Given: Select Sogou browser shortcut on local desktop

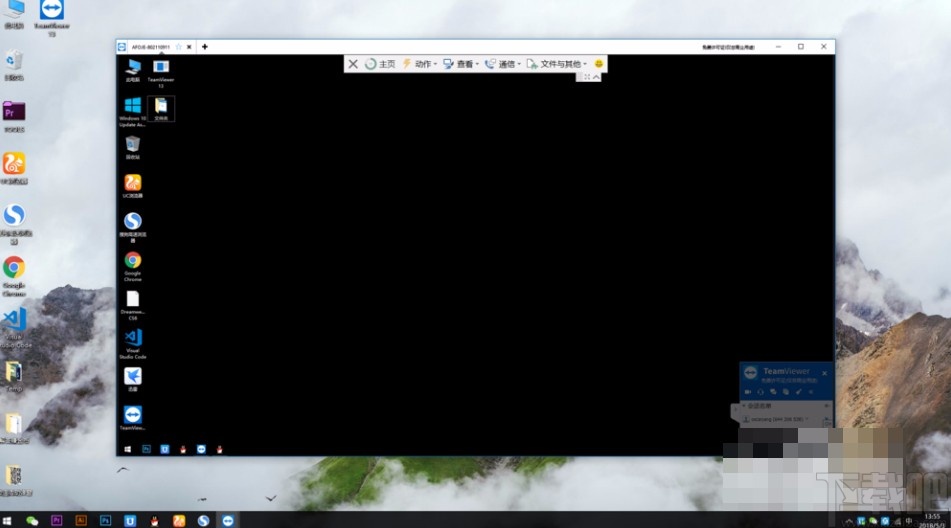Looking at the screenshot, I should 14,223.
